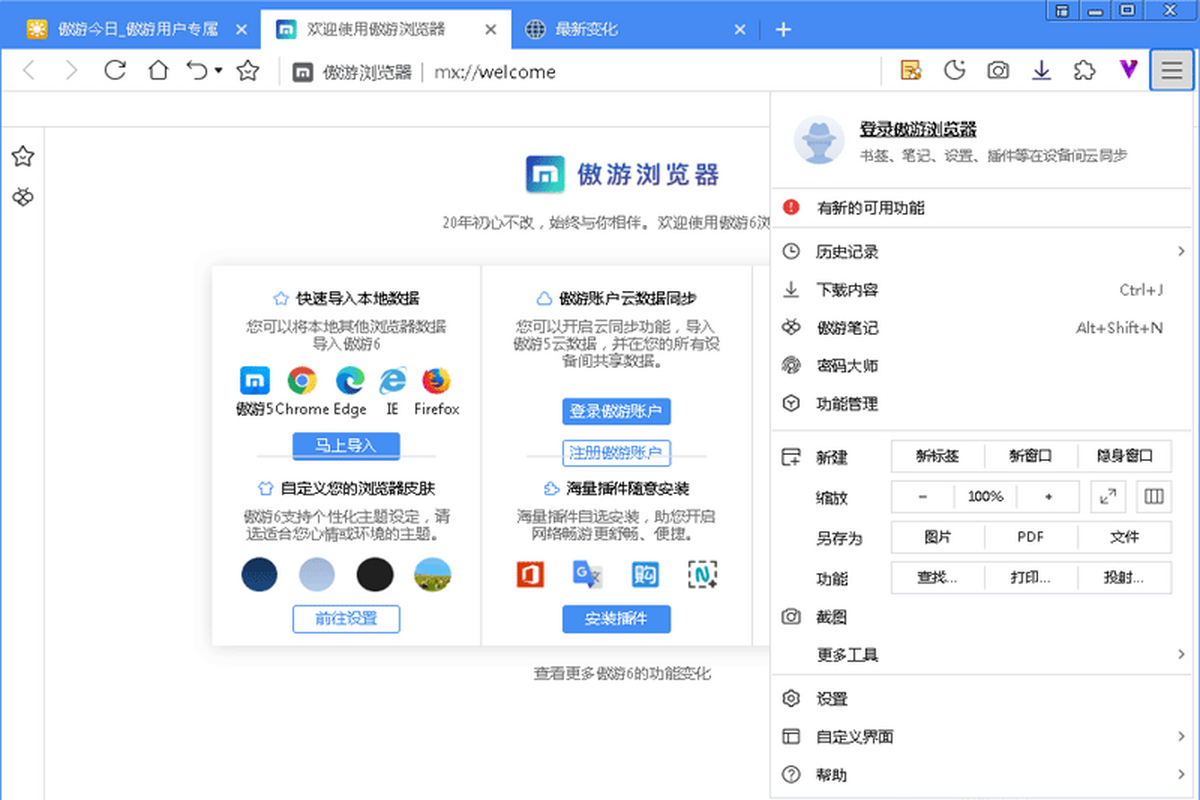Reload the page with refresh icon
The width and height of the screenshot is (1200, 800).
(115, 71)
